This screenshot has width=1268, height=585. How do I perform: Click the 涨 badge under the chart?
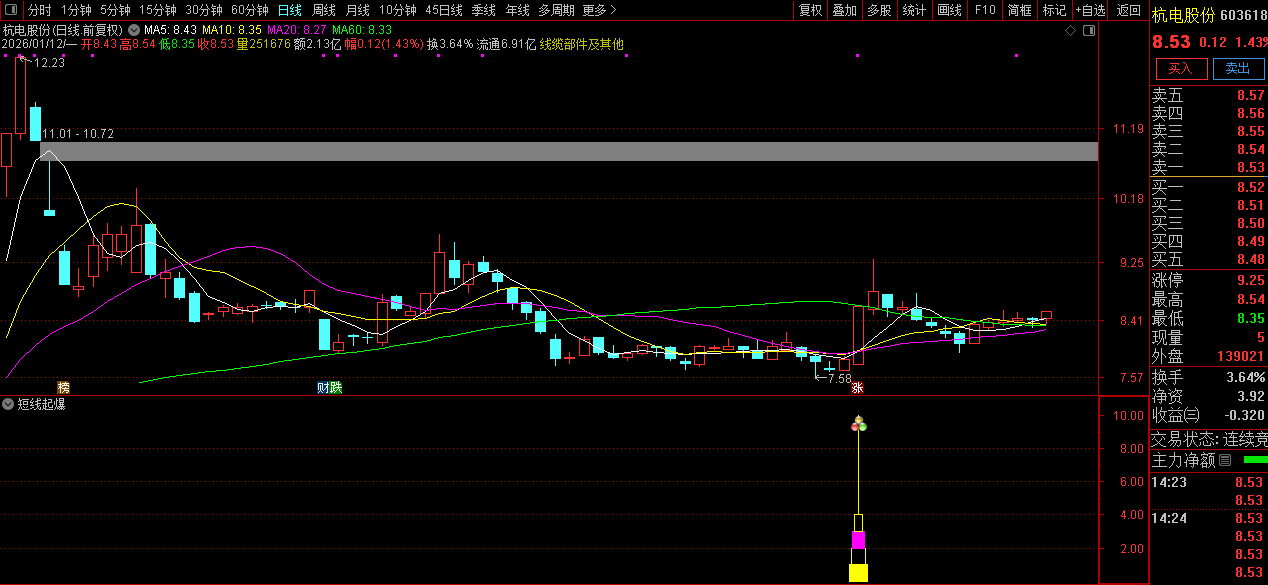coord(857,387)
